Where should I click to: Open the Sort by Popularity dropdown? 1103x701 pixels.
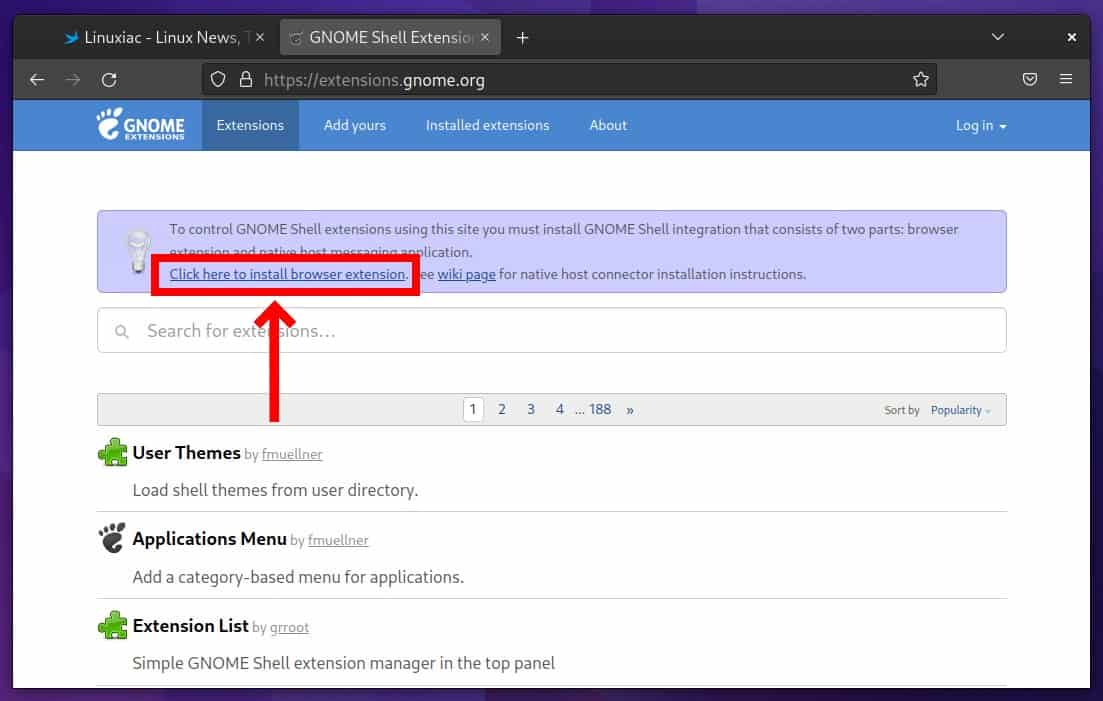pos(956,410)
